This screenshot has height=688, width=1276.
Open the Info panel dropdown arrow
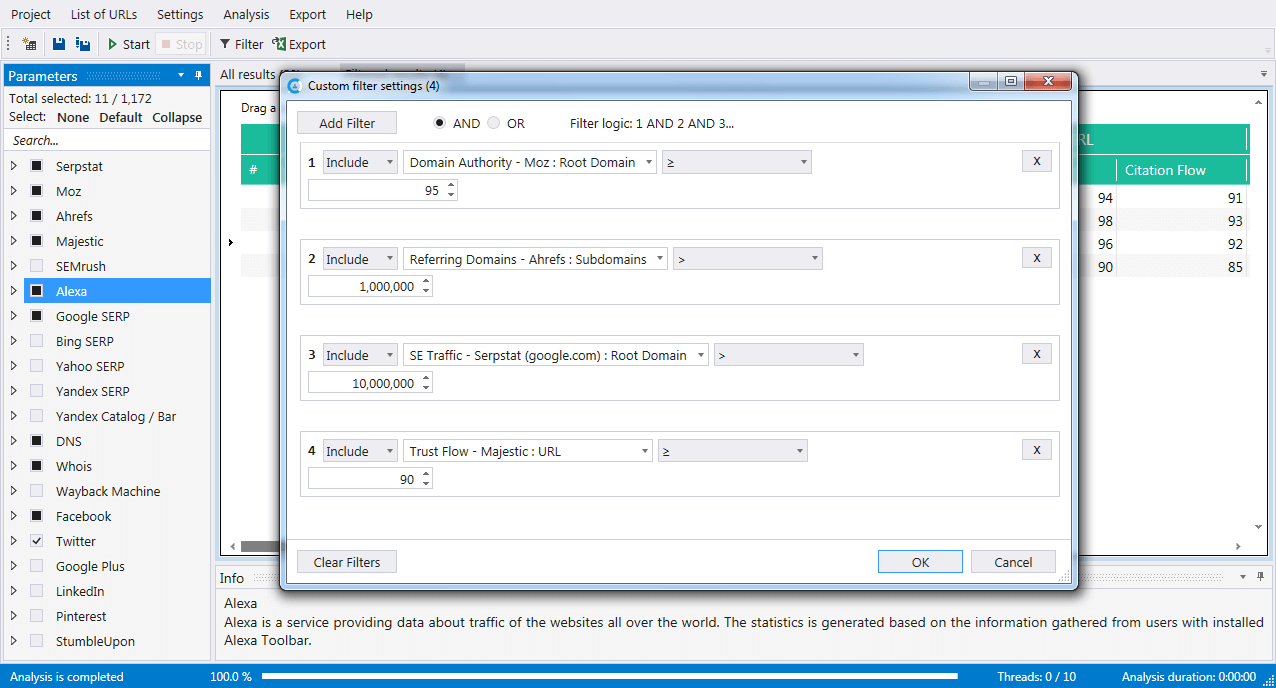pos(1243,577)
